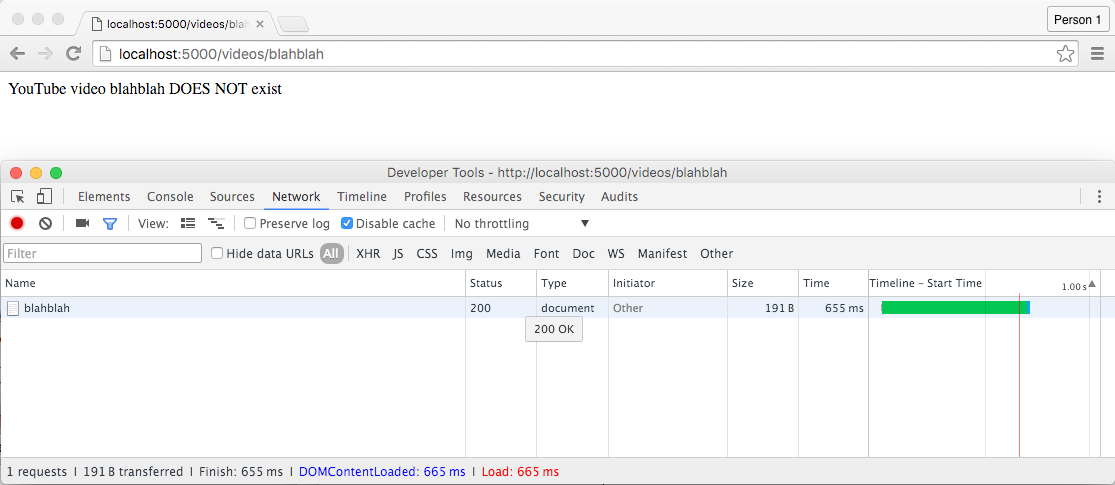This screenshot has height=485, width=1115.
Task: Check the Hide data URLs checkbox
Action: tap(218, 253)
